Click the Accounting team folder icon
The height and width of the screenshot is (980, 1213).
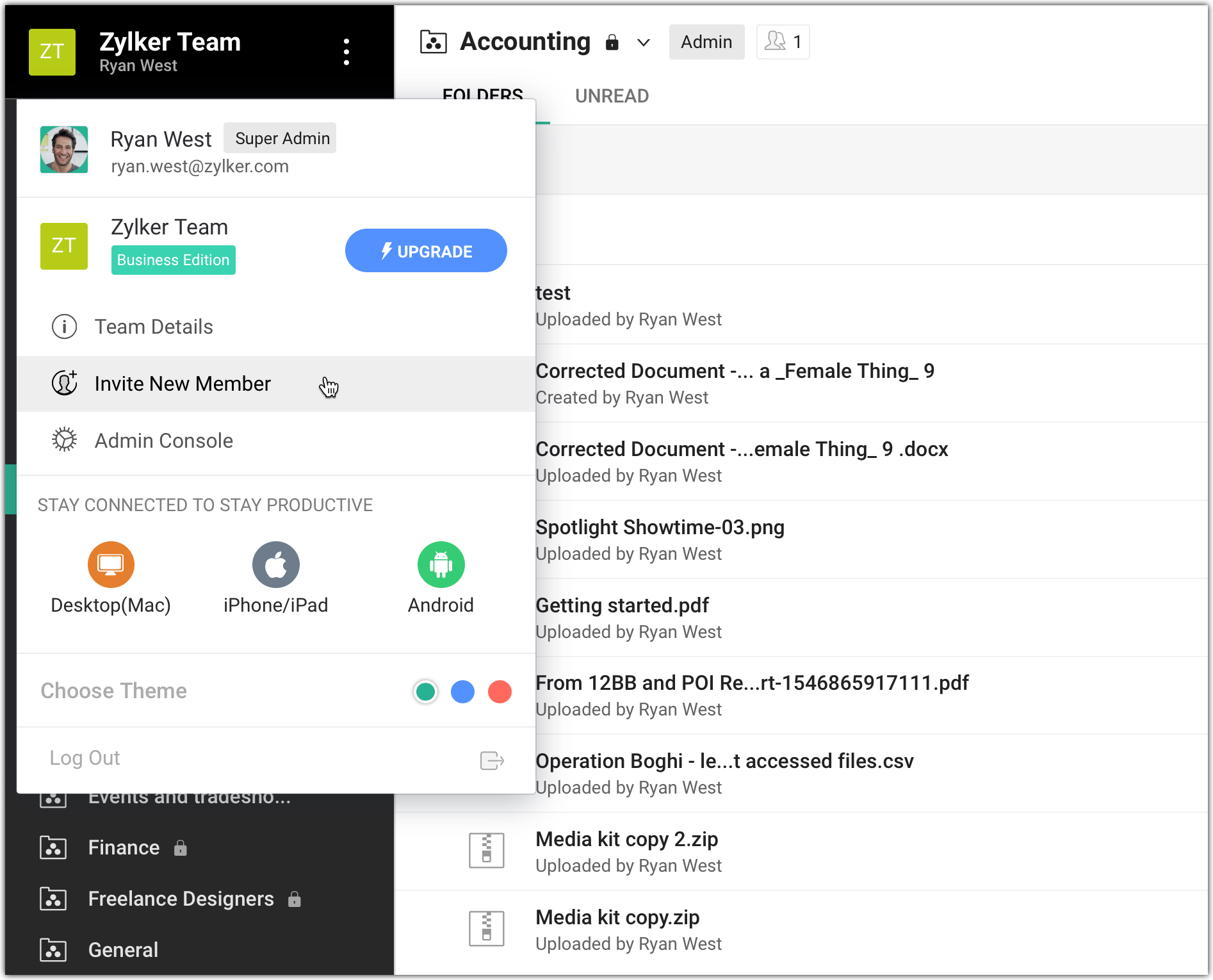(434, 42)
